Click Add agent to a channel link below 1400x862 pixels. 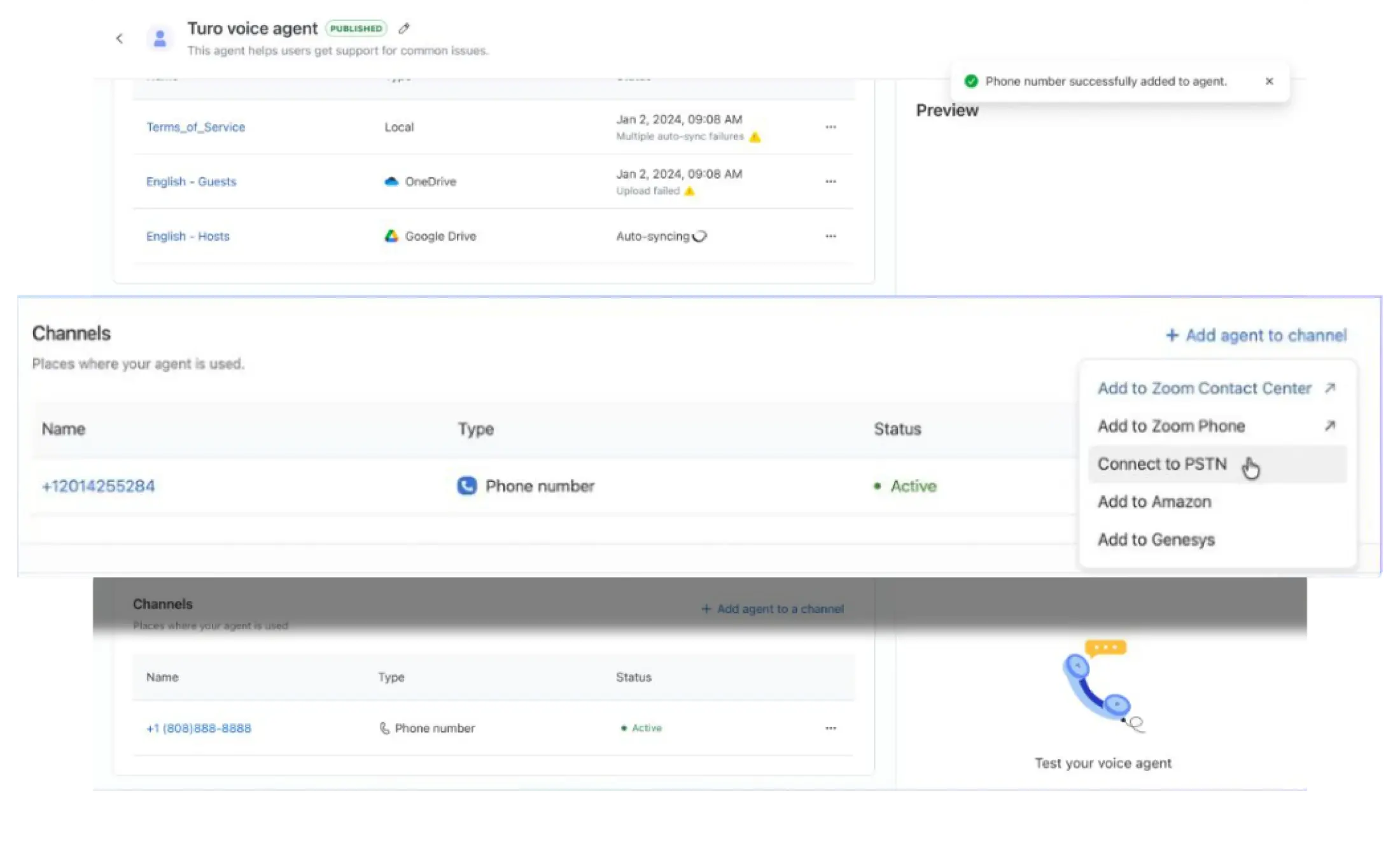point(772,609)
